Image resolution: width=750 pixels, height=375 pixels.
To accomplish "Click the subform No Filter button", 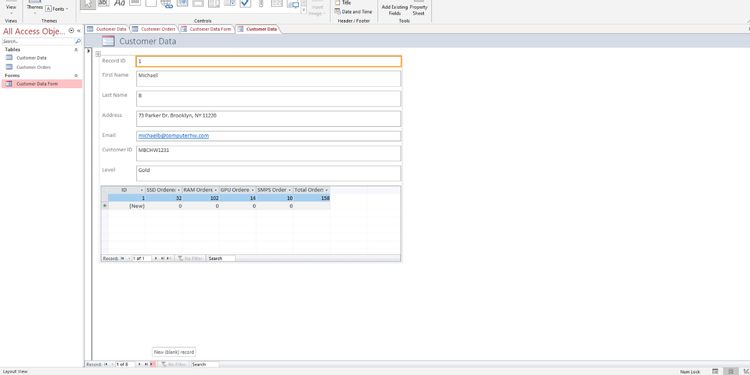I will coord(190,258).
